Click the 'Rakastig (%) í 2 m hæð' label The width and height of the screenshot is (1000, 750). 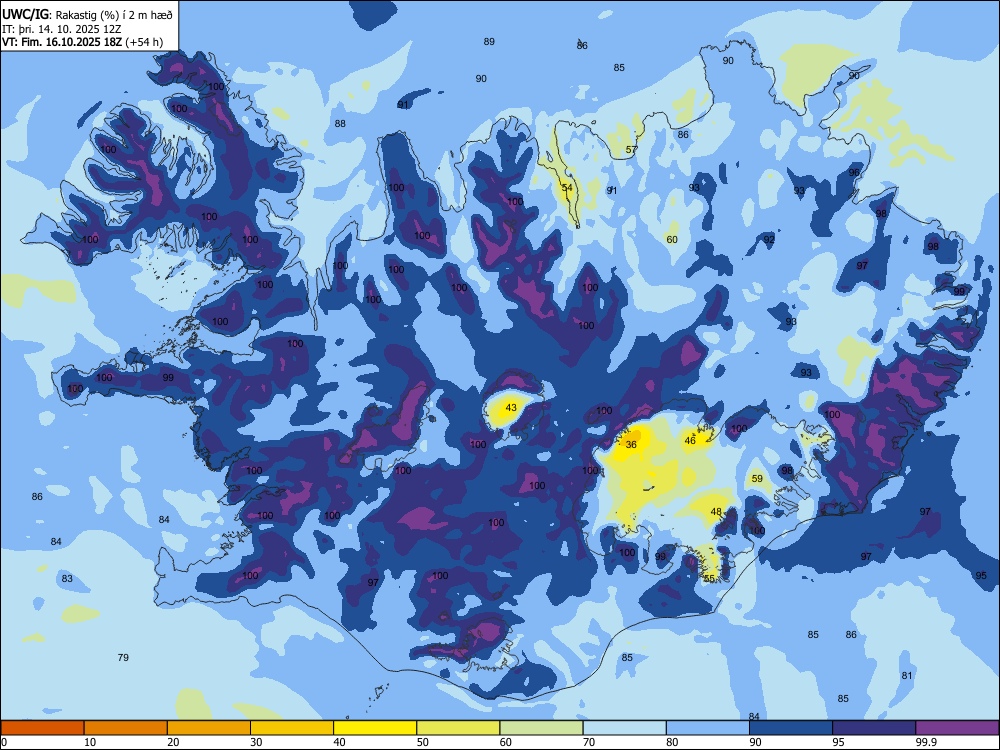[114, 14]
